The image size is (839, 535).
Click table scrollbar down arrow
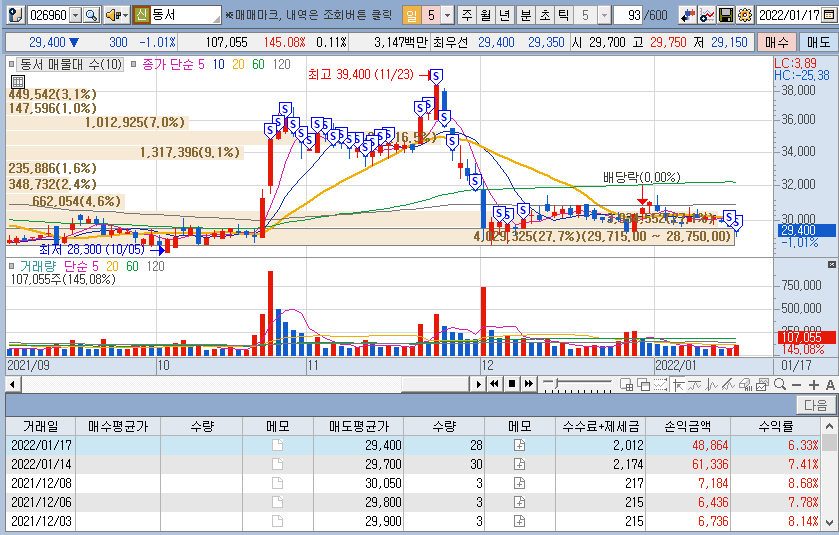click(x=829, y=523)
